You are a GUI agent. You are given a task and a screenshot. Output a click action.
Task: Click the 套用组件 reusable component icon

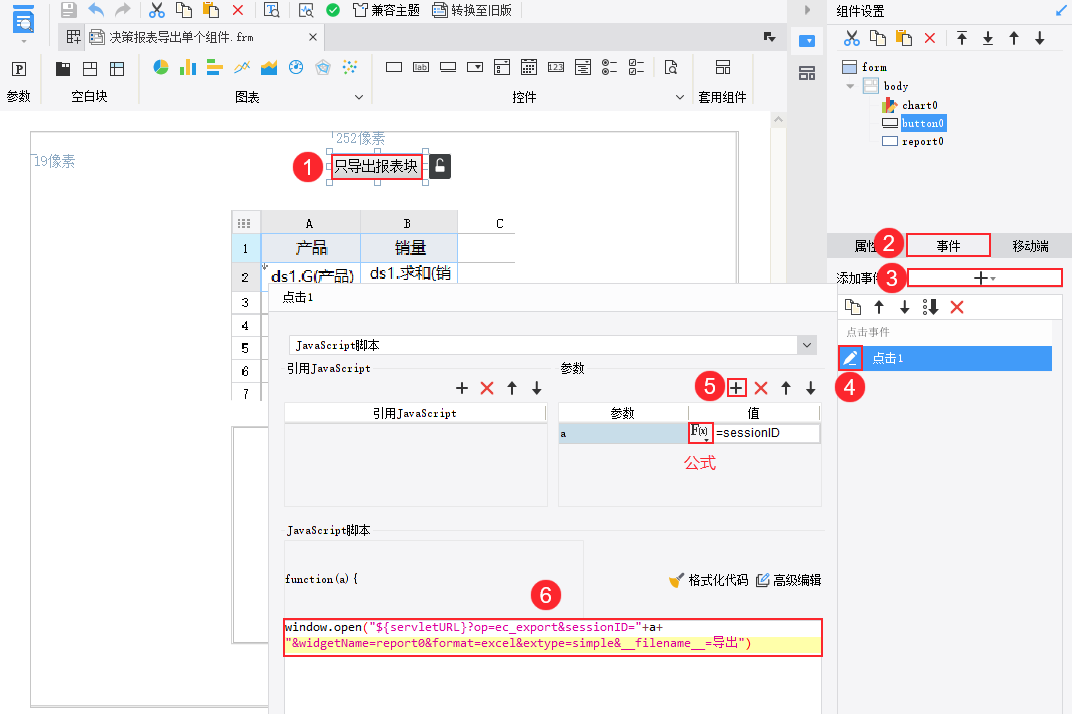[x=723, y=67]
